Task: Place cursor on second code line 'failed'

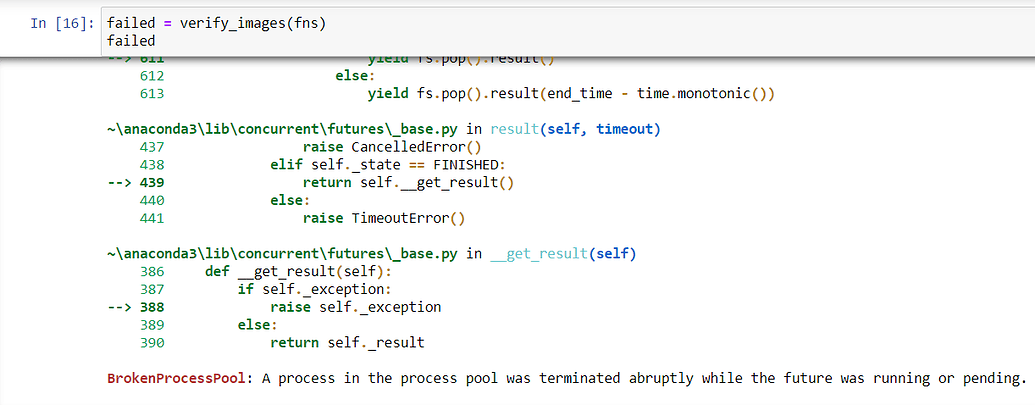Action: click(130, 41)
